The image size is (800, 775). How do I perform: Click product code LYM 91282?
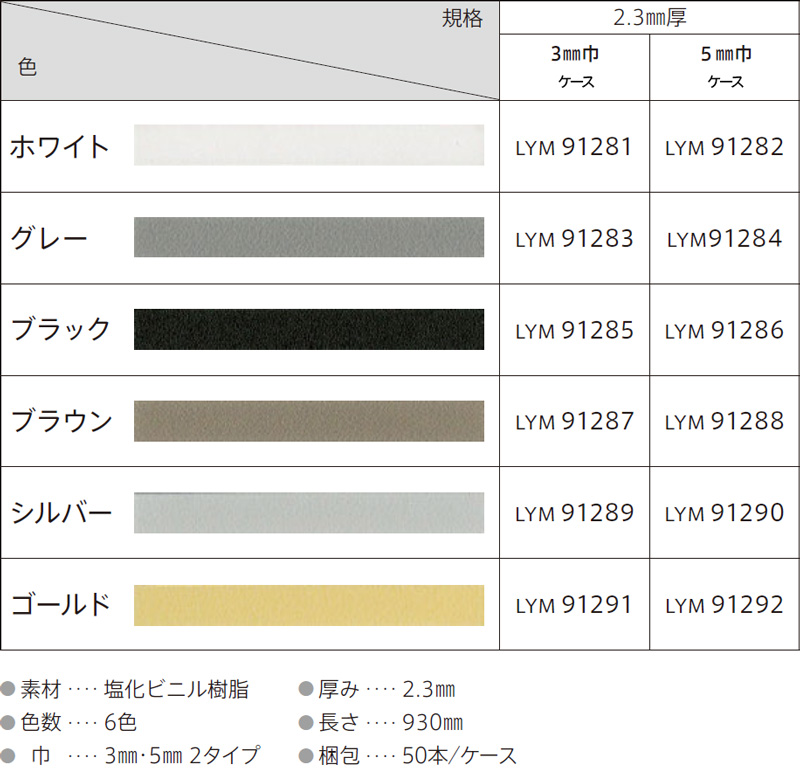pyautogui.click(x=724, y=147)
